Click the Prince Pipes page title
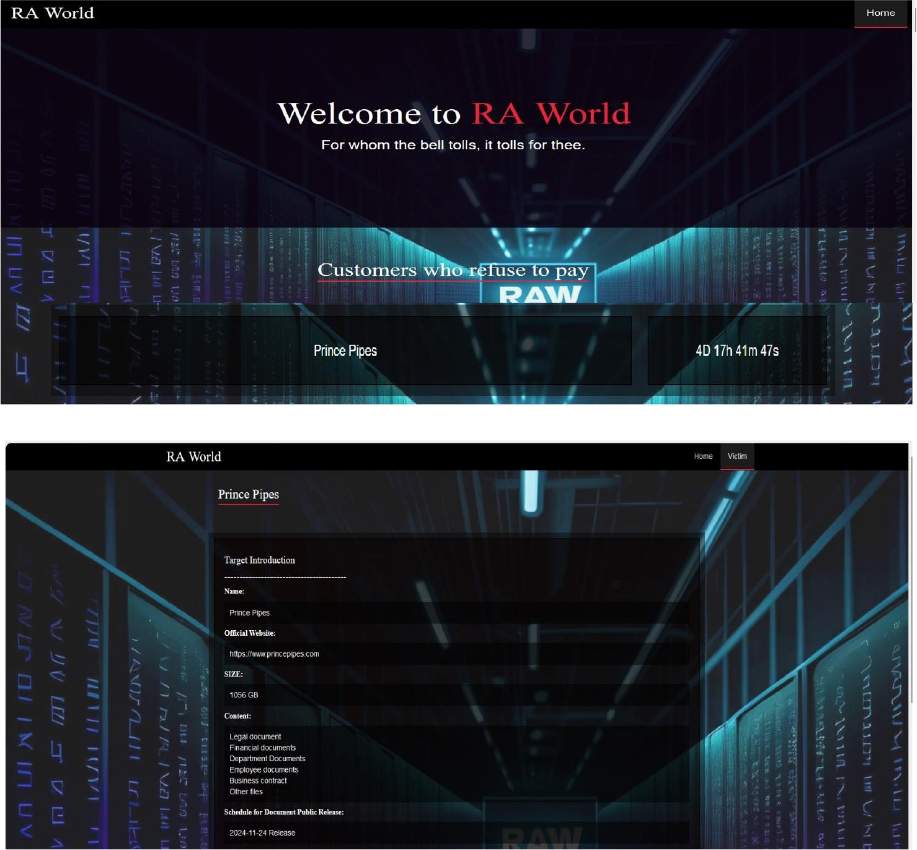The width and height of the screenshot is (917, 850). click(249, 494)
